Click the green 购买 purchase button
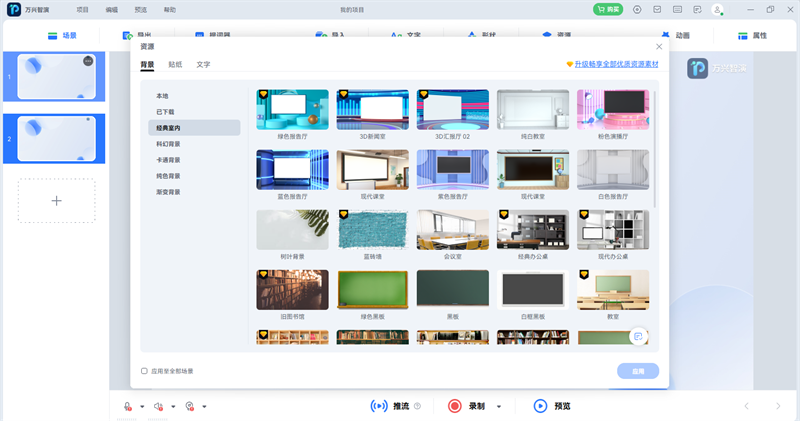Image resolution: width=800 pixels, height=421 pixels. [607, 9]
